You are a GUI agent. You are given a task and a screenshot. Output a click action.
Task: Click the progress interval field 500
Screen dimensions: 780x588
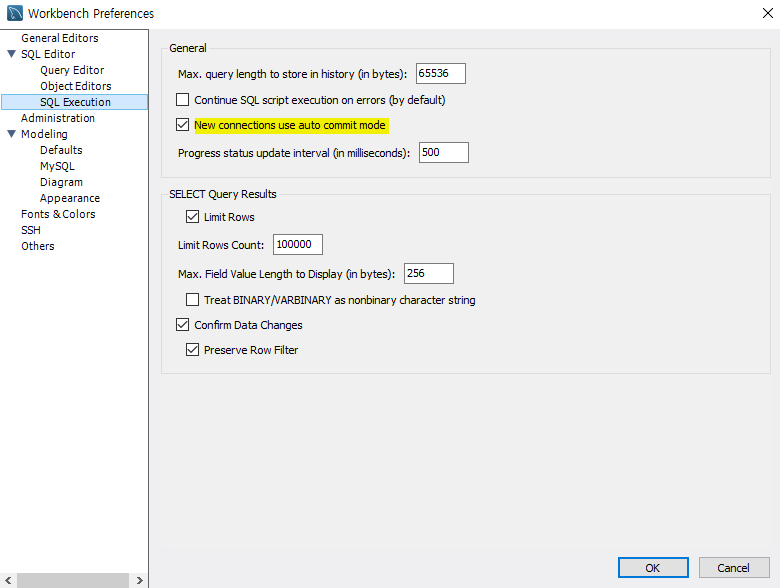click(x=444, y=152)
